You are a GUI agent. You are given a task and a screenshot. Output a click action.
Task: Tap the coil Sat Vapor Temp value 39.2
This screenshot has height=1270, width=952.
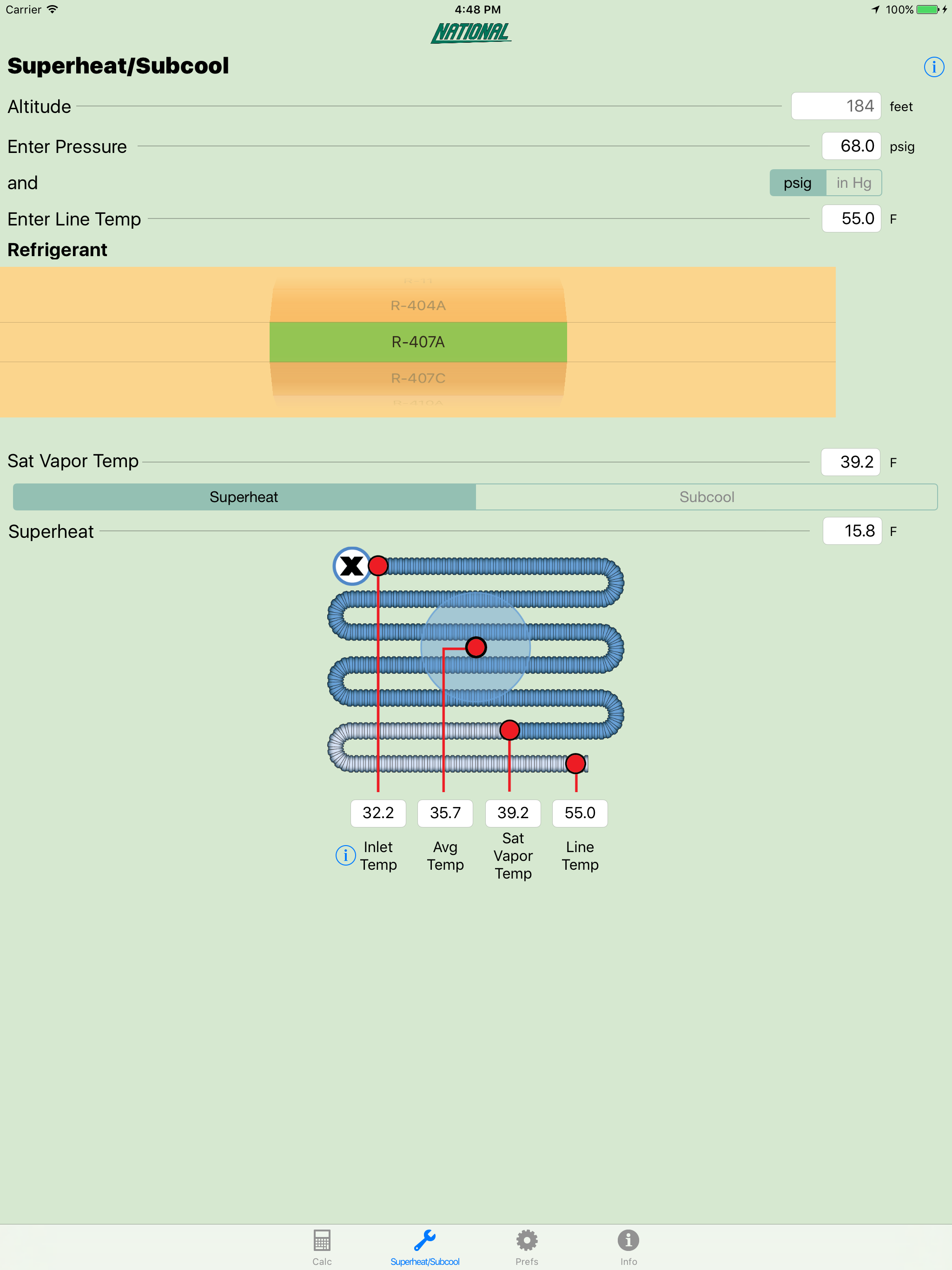pyautogui.click(x=513, y=813)
